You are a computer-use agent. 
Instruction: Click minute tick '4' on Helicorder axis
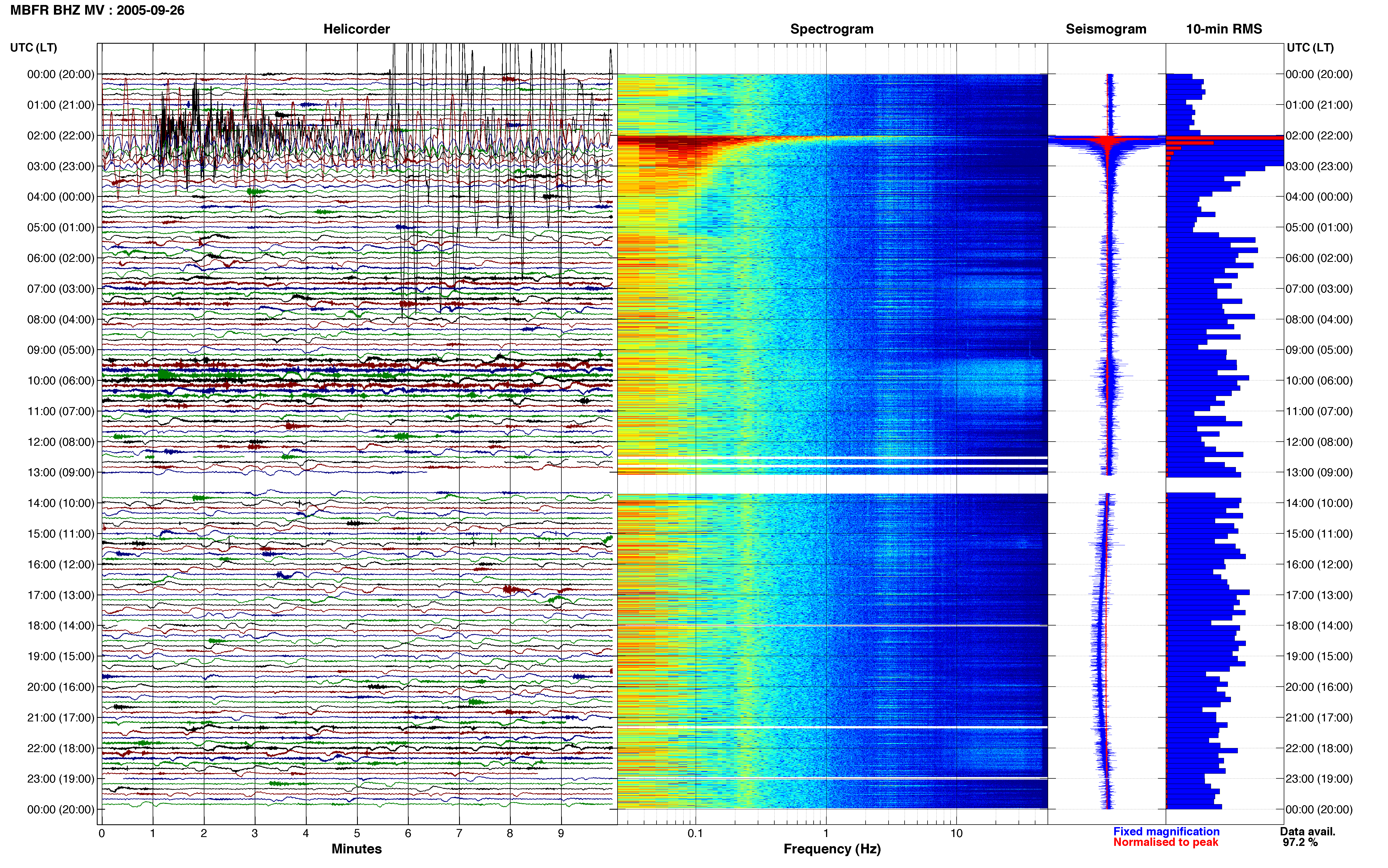point(306,833)
